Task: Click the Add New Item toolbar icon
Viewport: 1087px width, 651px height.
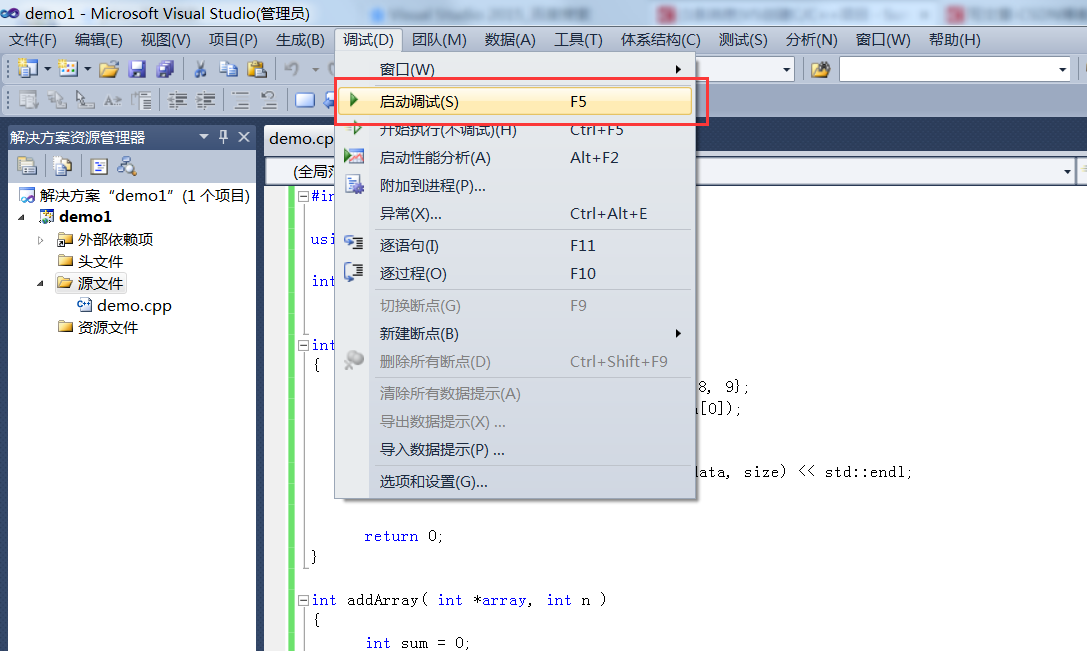Action: coord(68,69)
